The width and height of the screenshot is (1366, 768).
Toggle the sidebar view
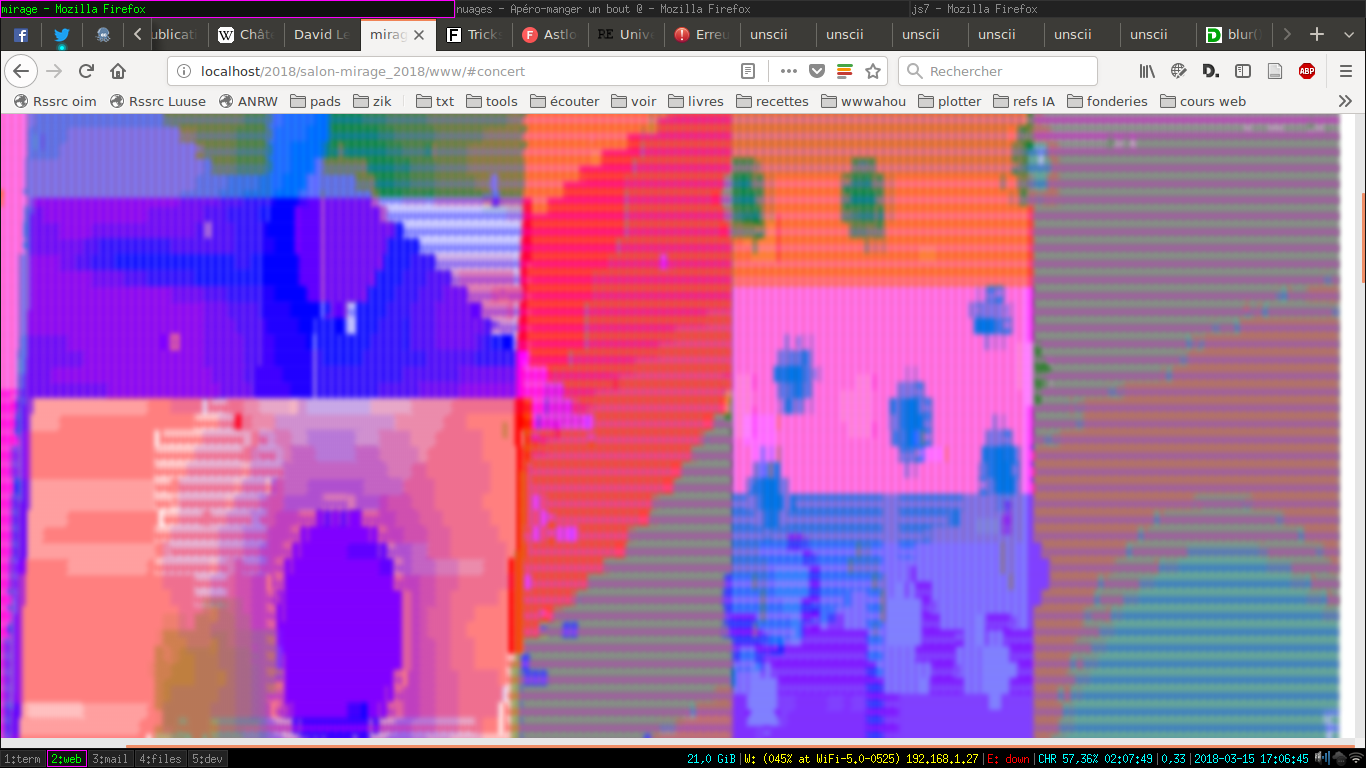tap(1243, 71)
